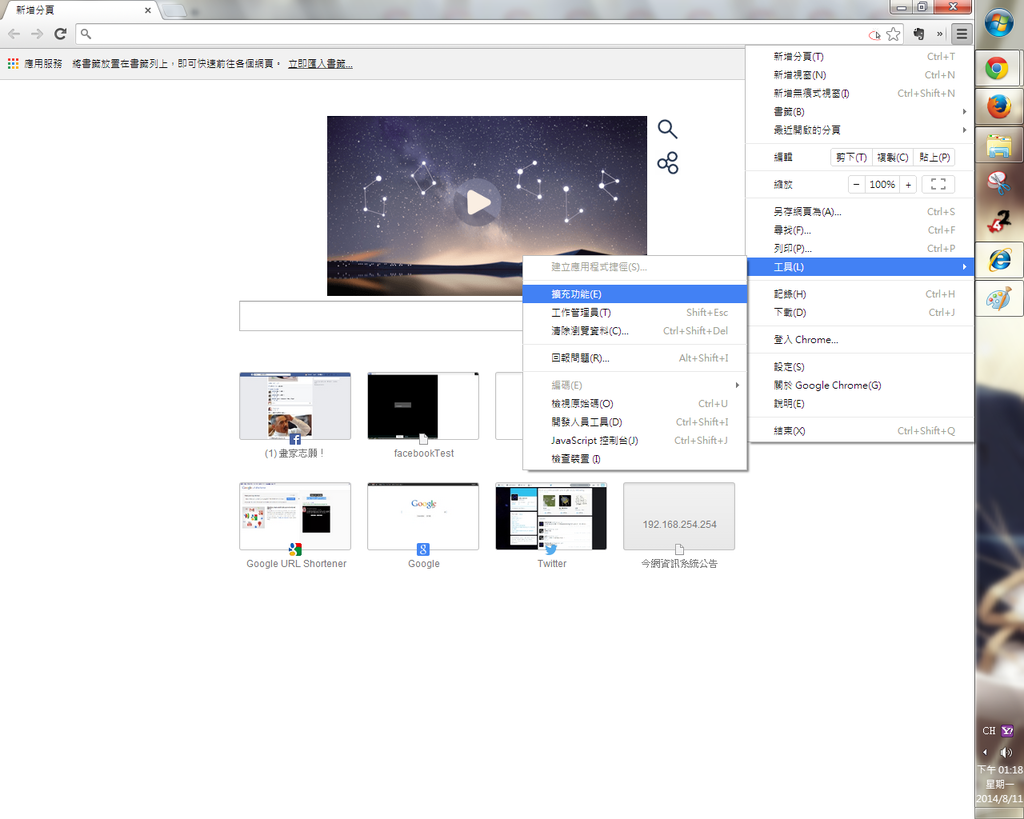
Task: Open Internet Explorer from taskbar
Action: click(x=999, y=260)
